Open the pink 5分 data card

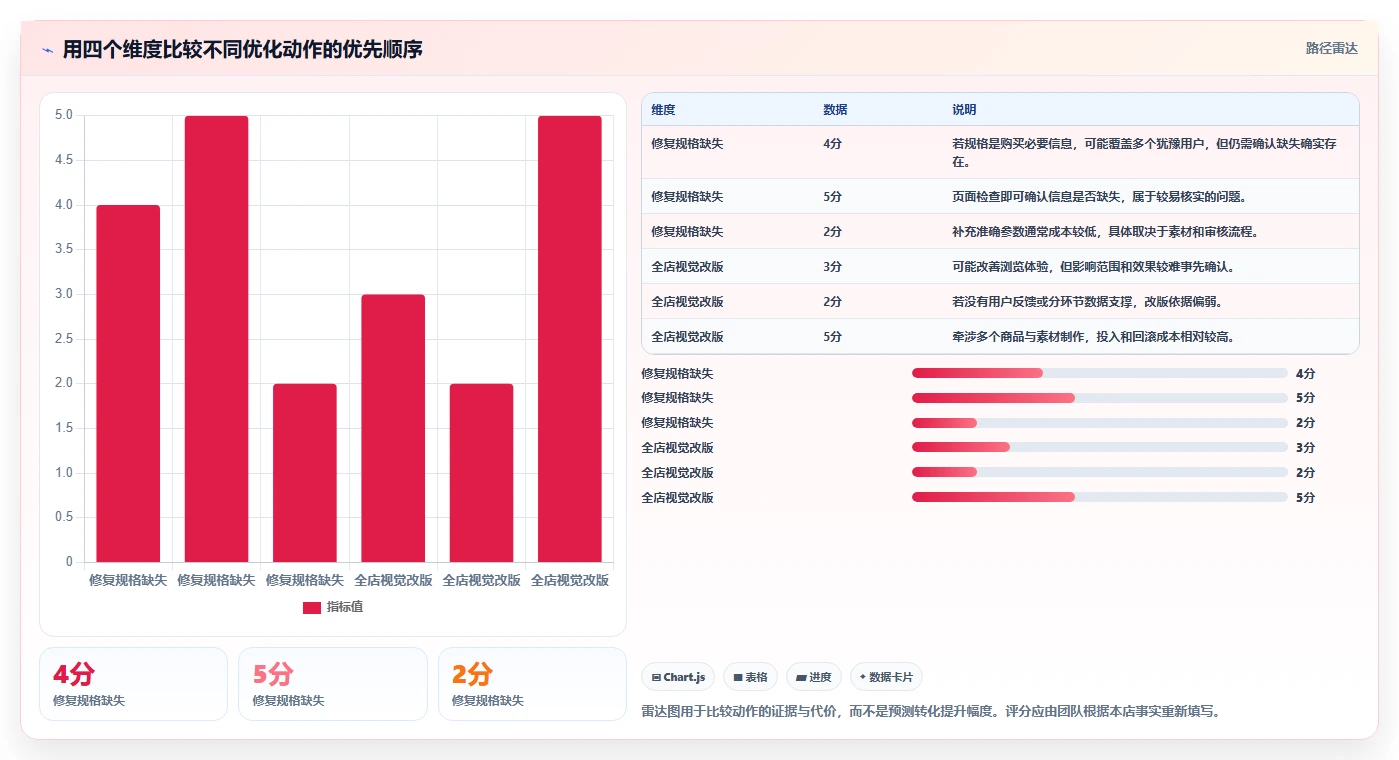[333, 684]
